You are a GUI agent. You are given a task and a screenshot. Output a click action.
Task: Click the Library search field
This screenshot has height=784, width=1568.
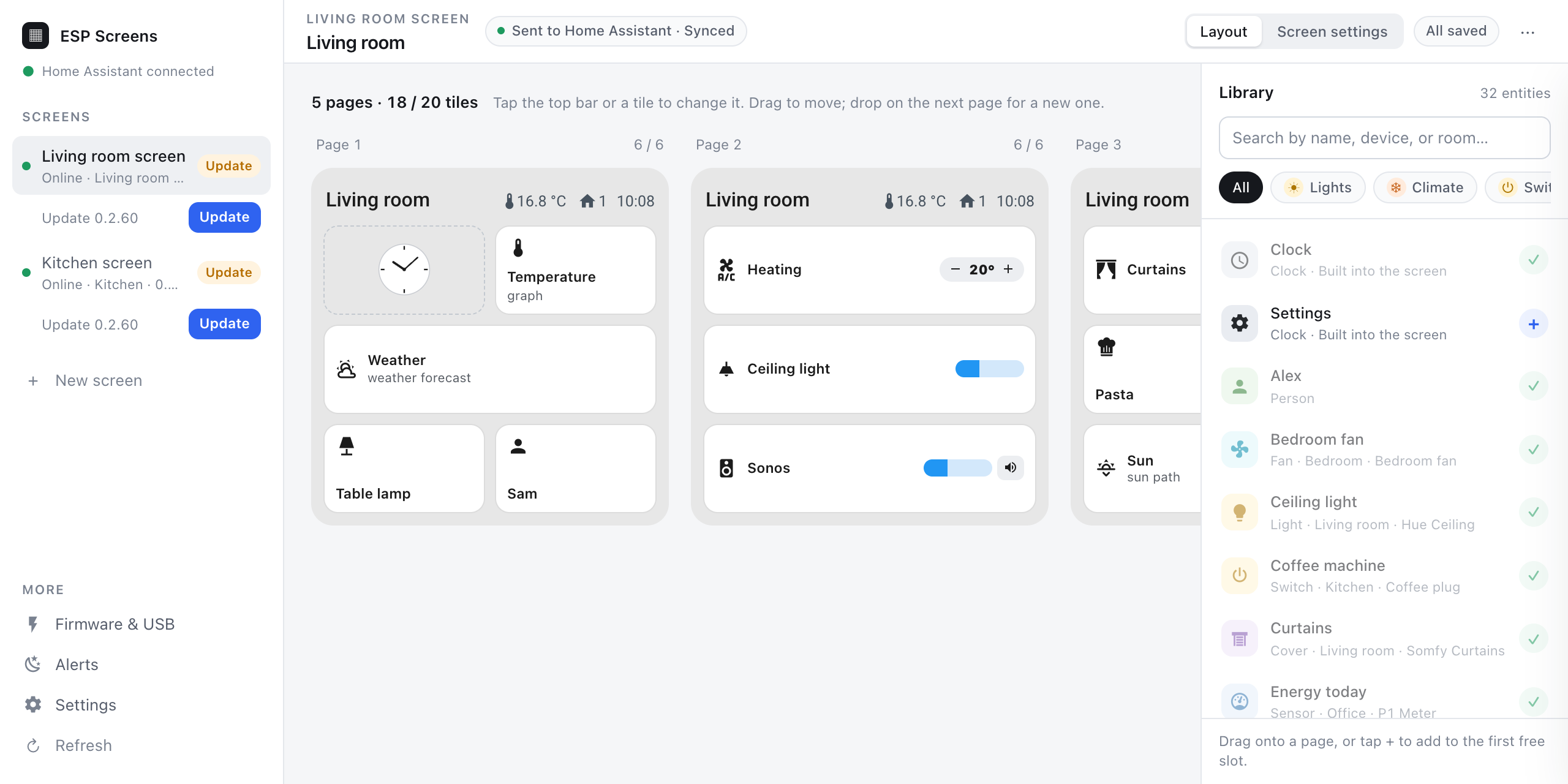click(x=1384, y=138)
